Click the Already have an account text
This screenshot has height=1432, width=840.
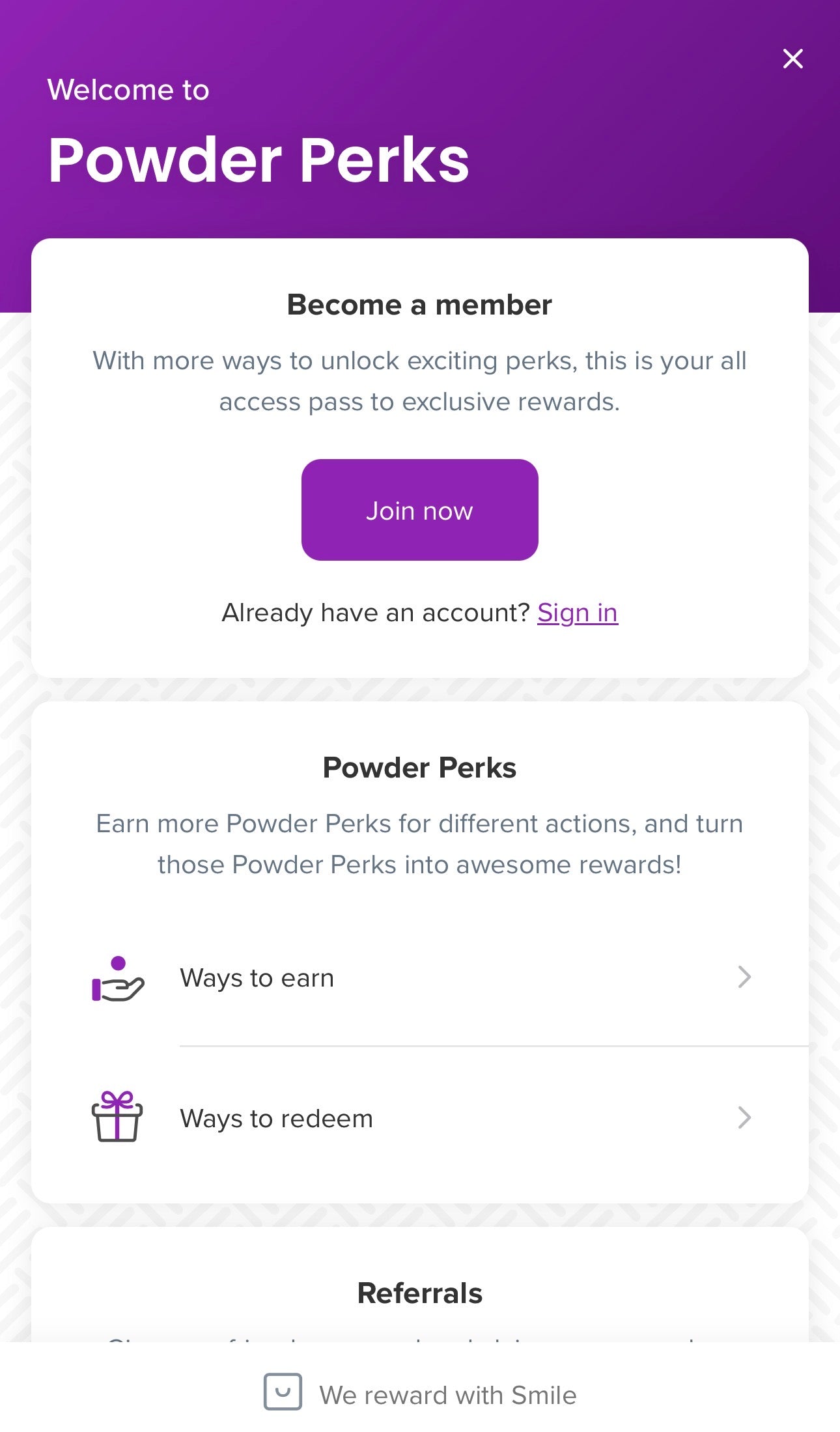coord(376,613)
